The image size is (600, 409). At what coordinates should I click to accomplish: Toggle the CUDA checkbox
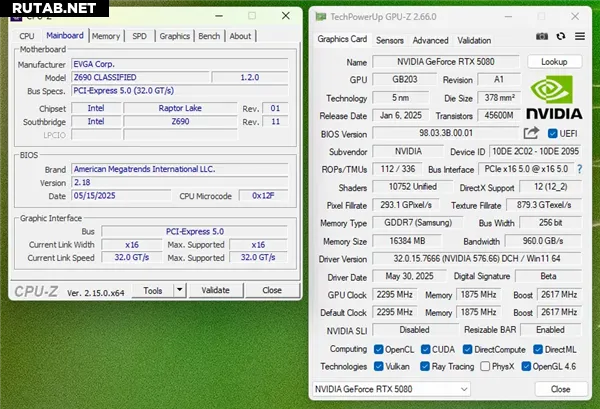click(x=426, y=349)
